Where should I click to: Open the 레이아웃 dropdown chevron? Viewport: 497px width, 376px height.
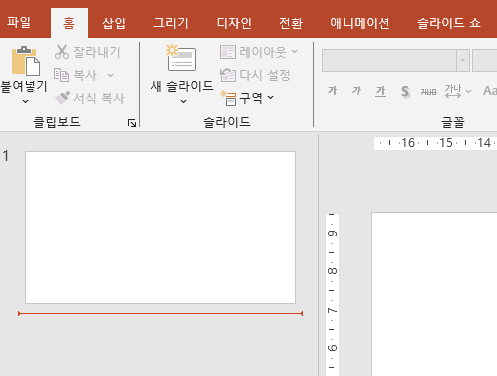pyautogui.click(x=294, y=52)
